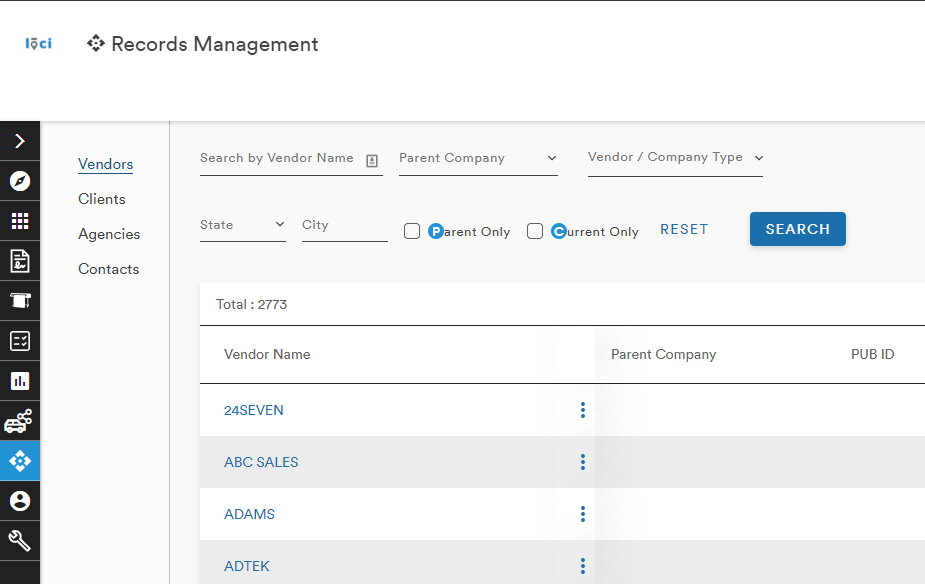Open the State dropdown
This screenshot has height=584, width=925.
click(x=242, y=225)
